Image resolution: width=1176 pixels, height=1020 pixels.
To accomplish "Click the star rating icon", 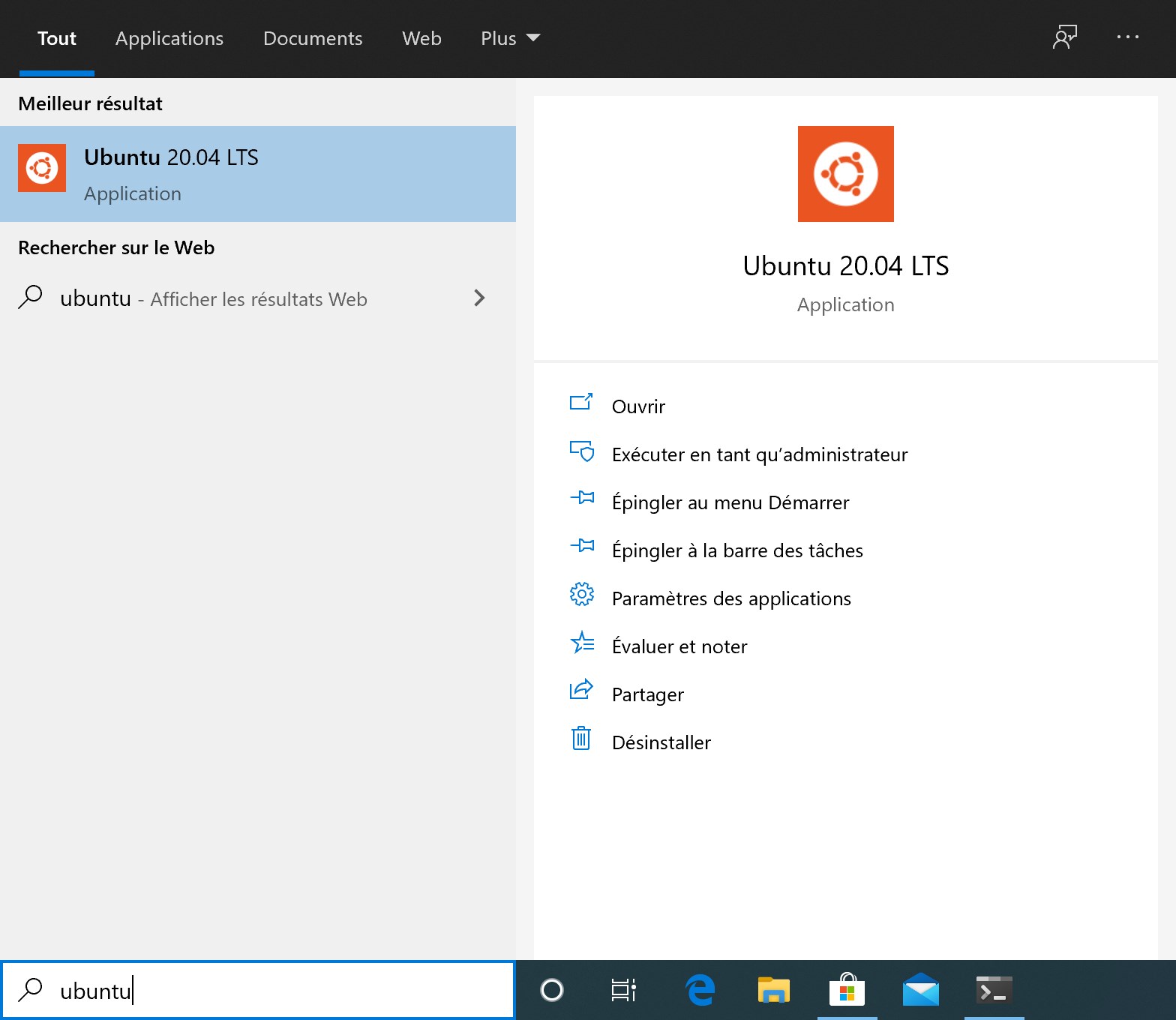I will 582,643.
